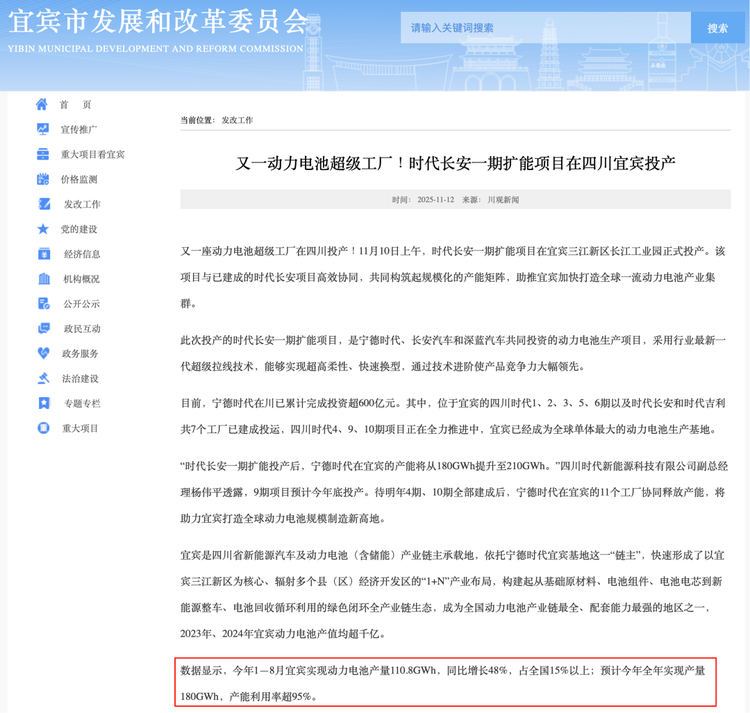This screenshot has width=750, height=713.
Task: Click the yen icon for 经济信息
Action: 43,254
